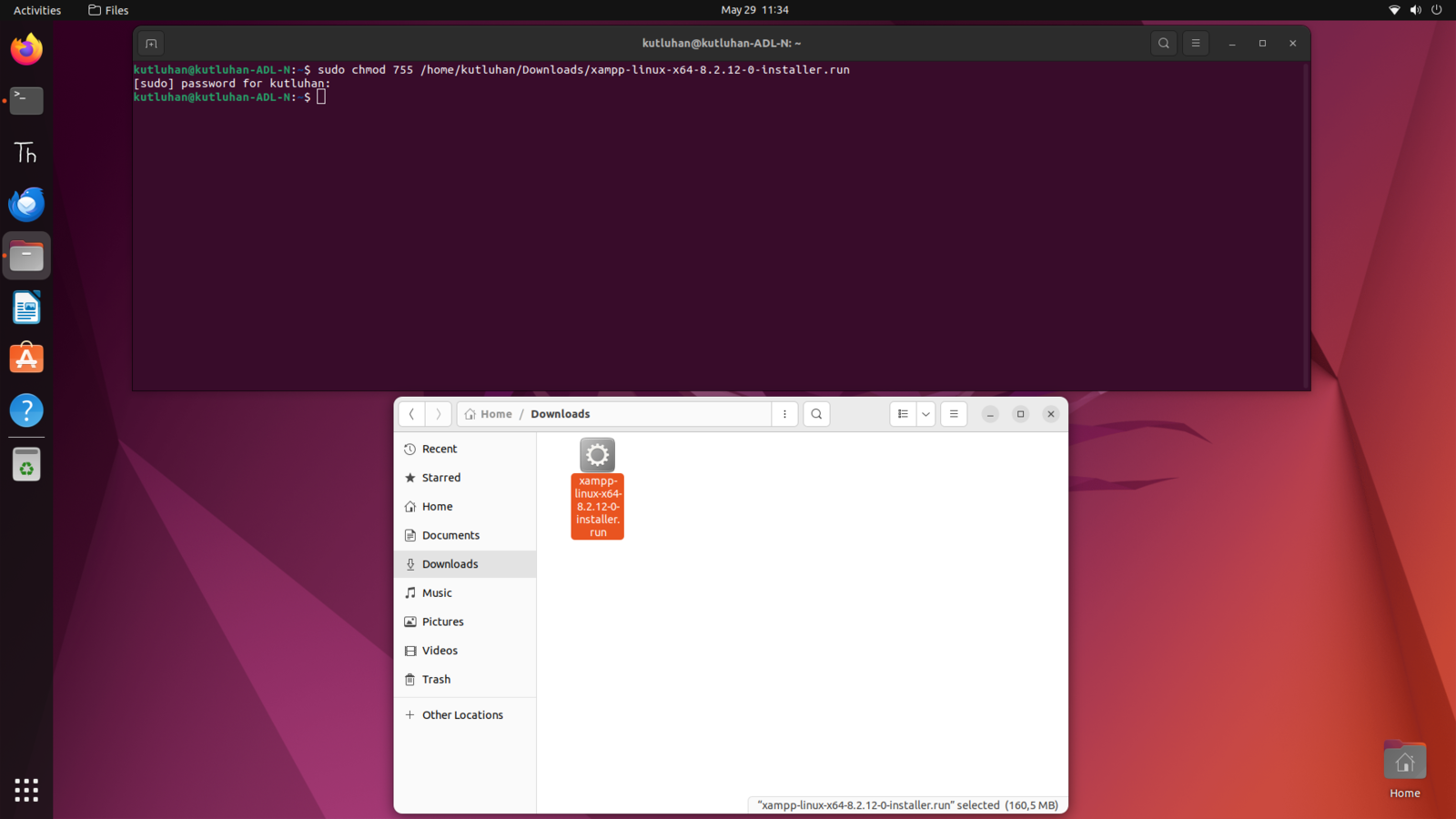Open Videos in Files sidebar
The height and width of the screenshot is (819, 1456).
tap(465, 651)
